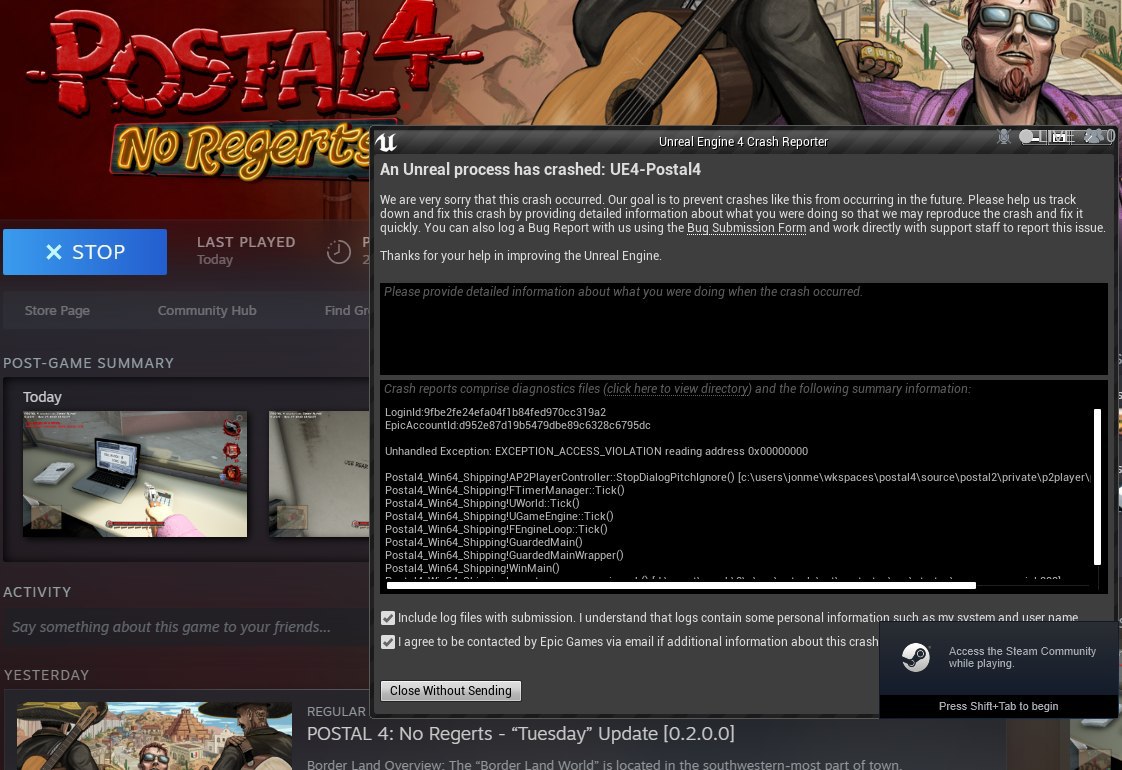Click 'Press Shift+Tab to begin' text
This screenshot has width=1122, height=770.
(998, 706)
